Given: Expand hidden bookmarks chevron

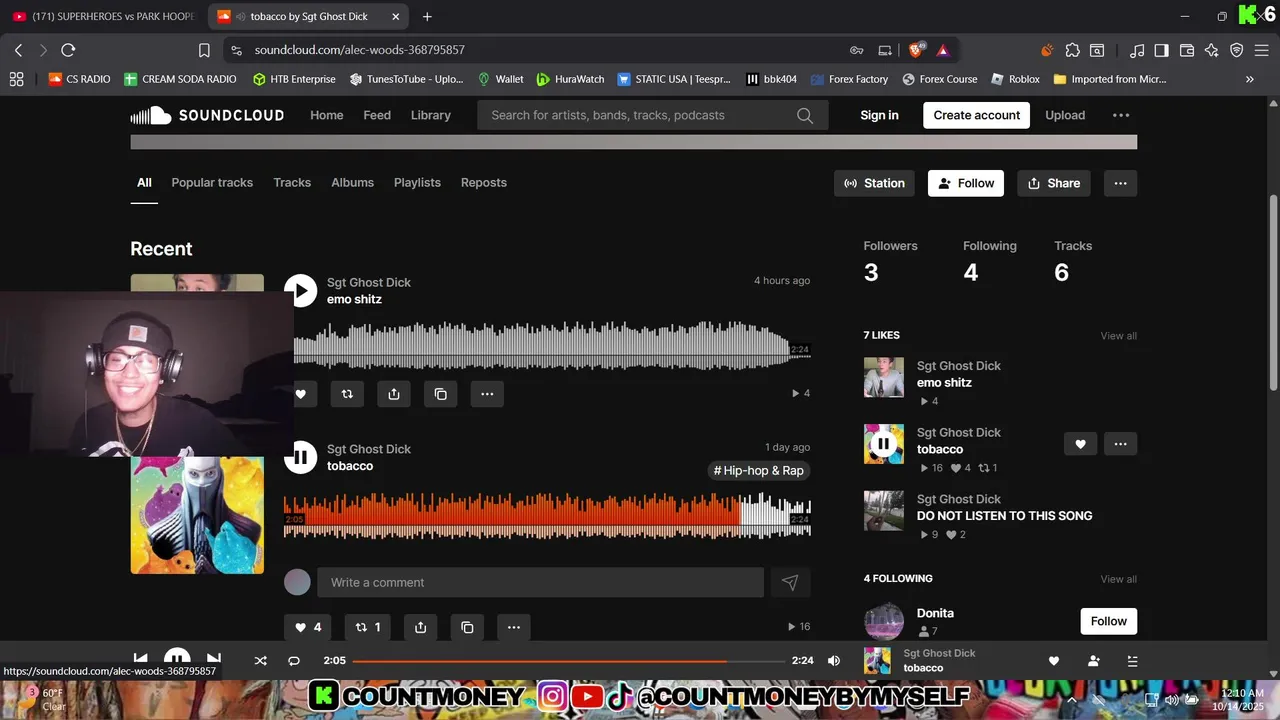Looking at the screenshot, I should click(x=1249, y=79).
